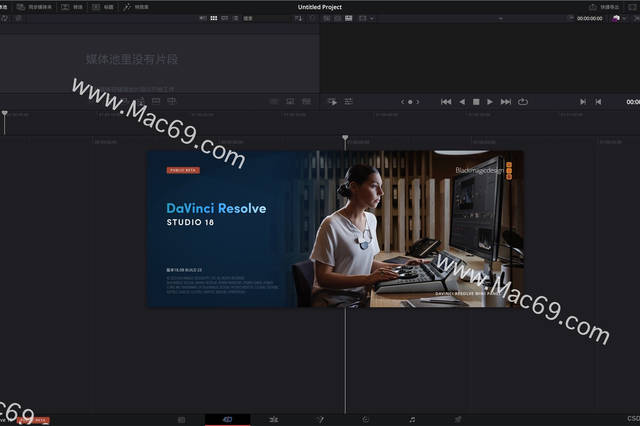Toggle bypass color grades and effects
Image resolution: width=640 pixels, height=426 pixels.
[616, 18]
